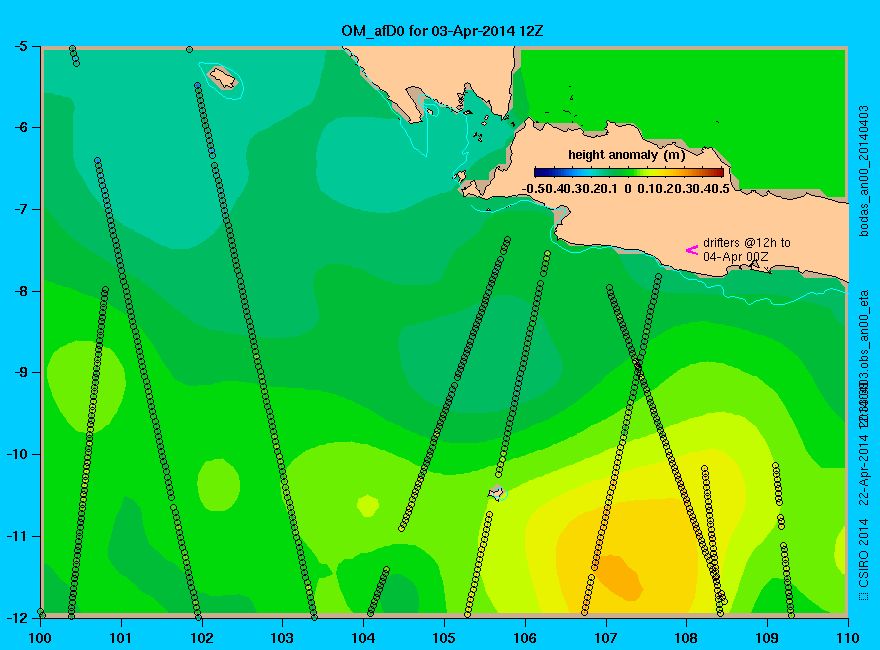Screen dimensions: 880x650
Task: Click the x-axis tick label 110
Action: tap(848, 638)
